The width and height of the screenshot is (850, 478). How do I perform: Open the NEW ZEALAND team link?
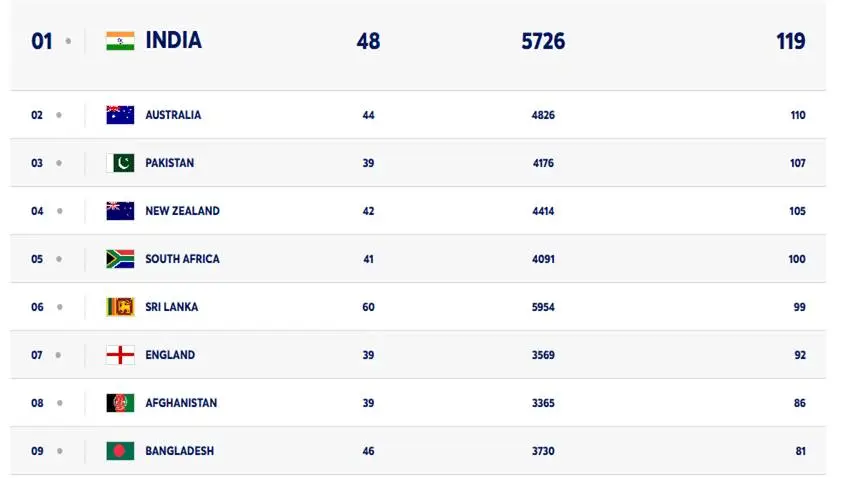tap(182, 211)
